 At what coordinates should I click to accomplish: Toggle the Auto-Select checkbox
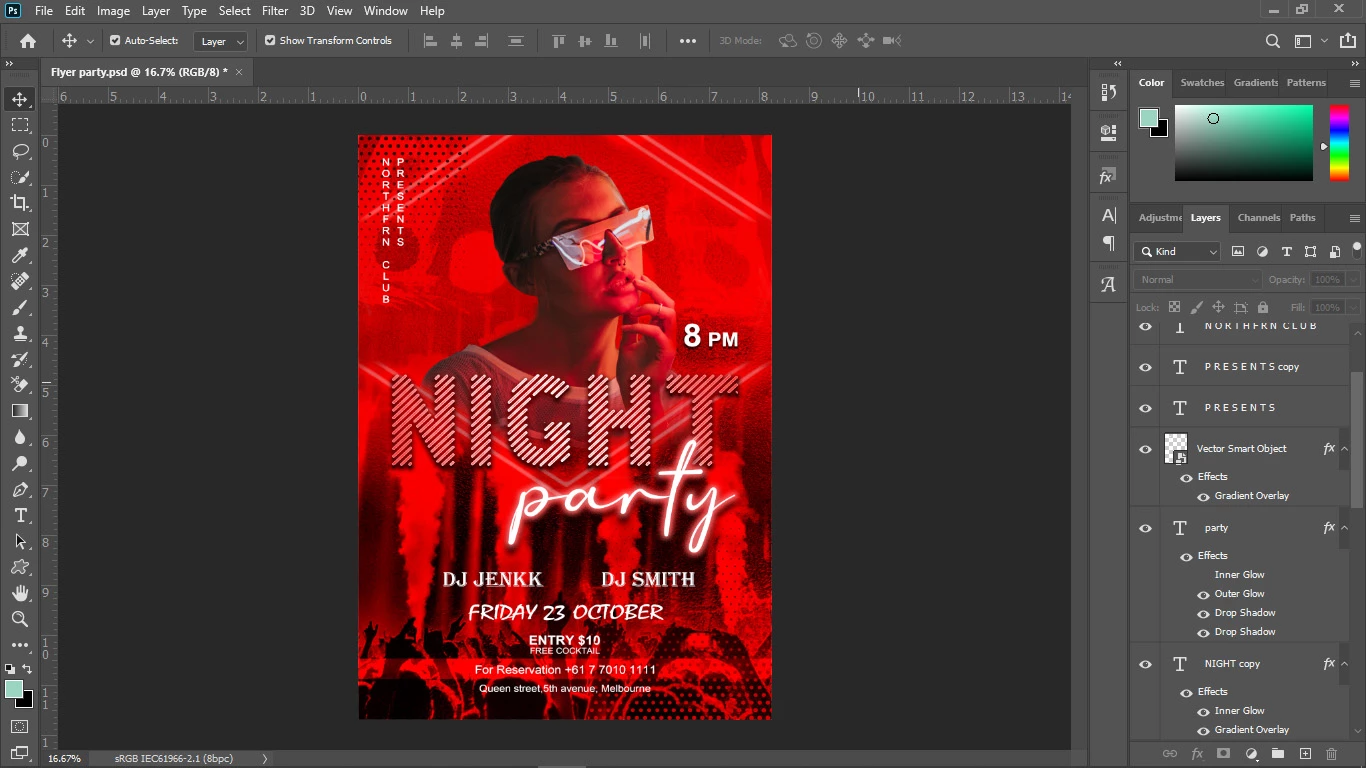(x=115, y=41)
